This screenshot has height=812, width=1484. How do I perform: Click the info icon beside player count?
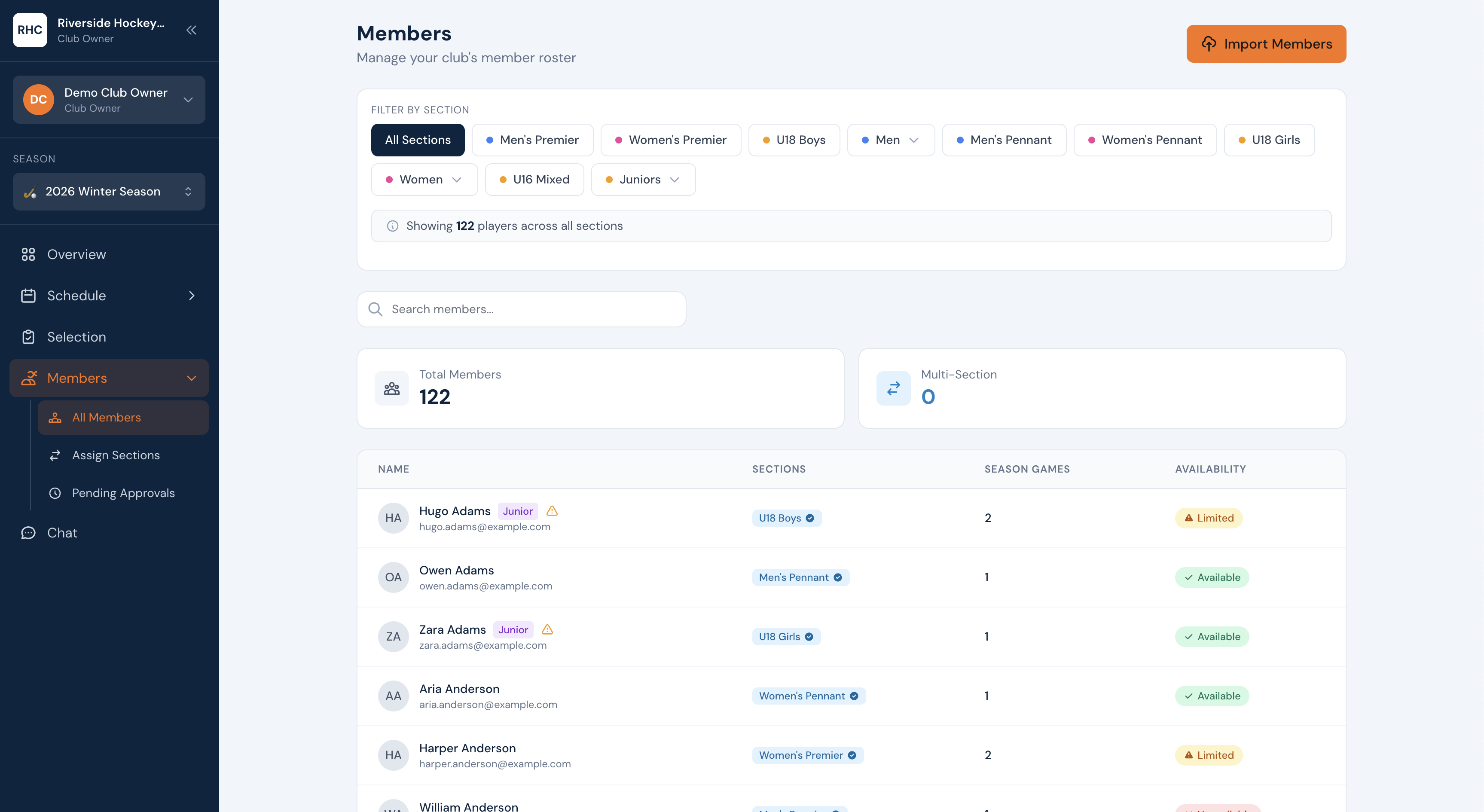point(392,226)
